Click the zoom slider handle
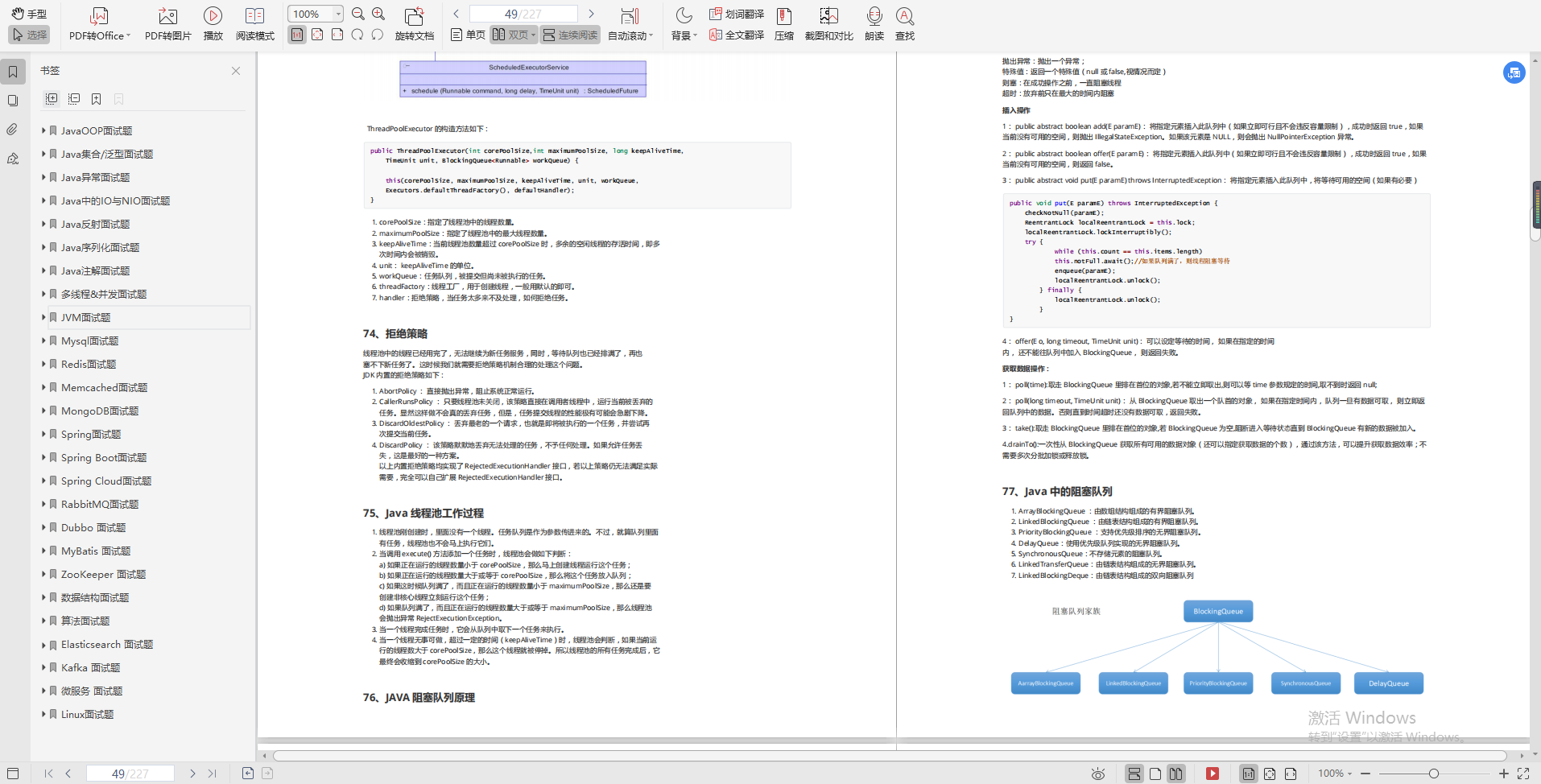The width and height of the screenshot is (1541, 784). (x=1434, y=774)
